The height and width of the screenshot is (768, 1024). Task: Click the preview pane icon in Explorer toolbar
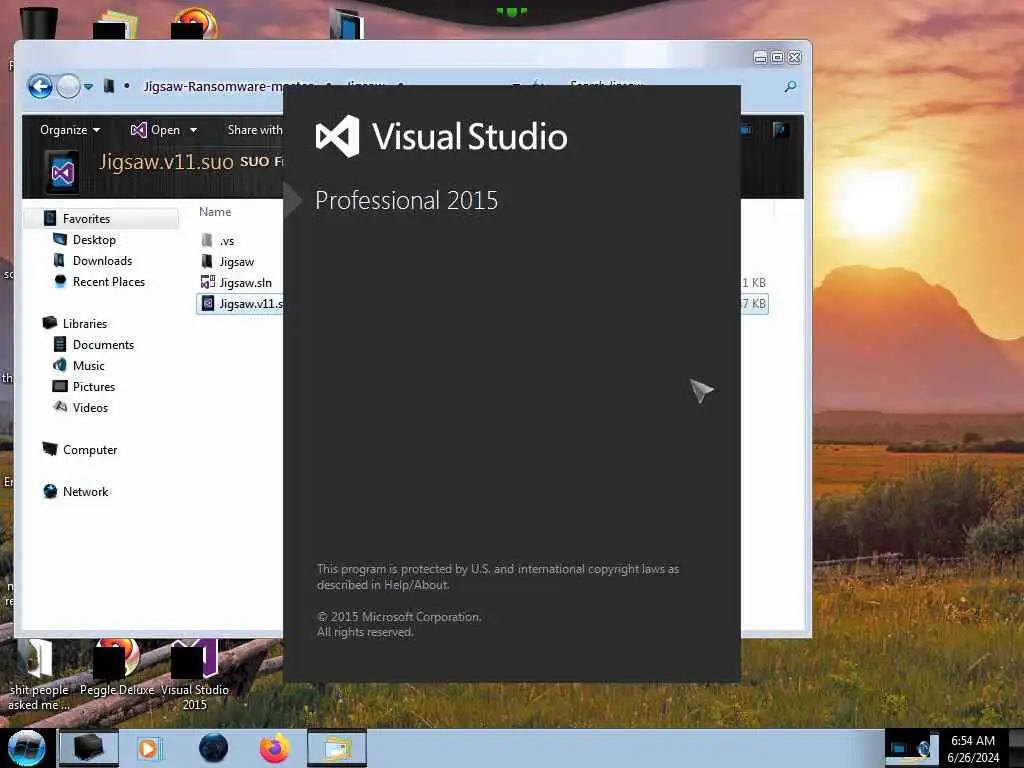pyautogui.click(x=745, y=130)
